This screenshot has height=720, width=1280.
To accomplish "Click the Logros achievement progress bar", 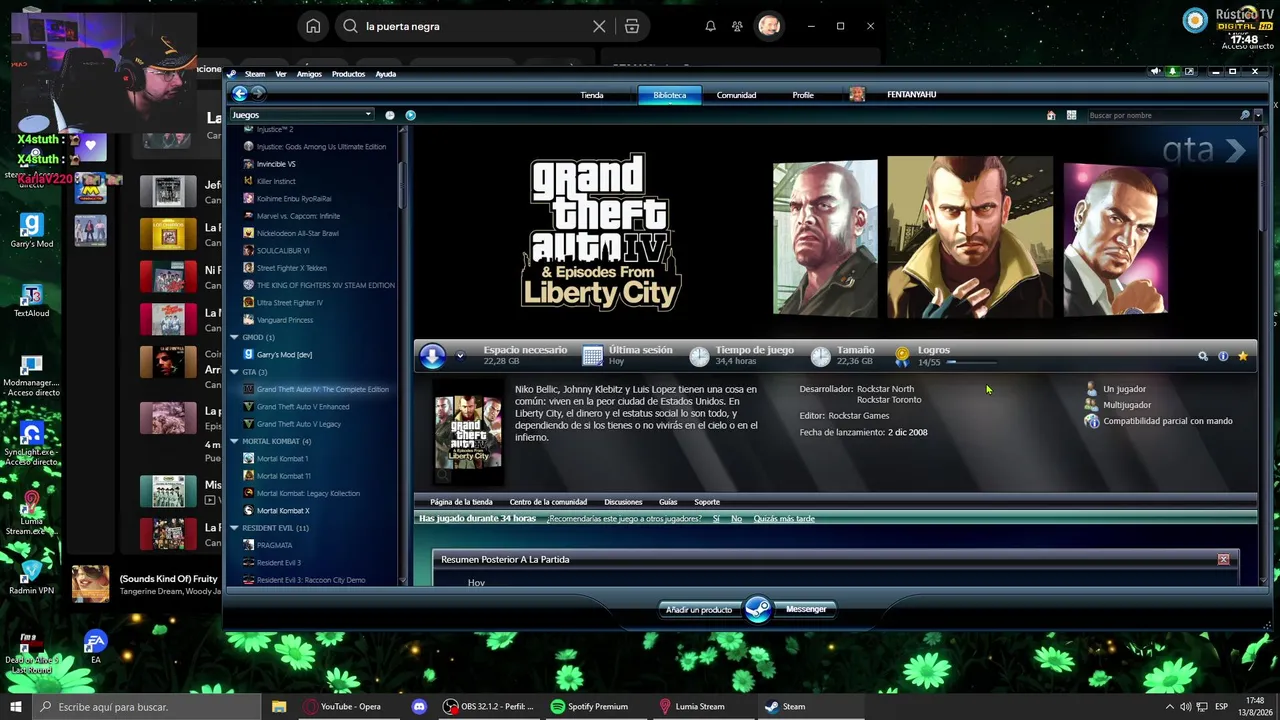I will point(971,362).
